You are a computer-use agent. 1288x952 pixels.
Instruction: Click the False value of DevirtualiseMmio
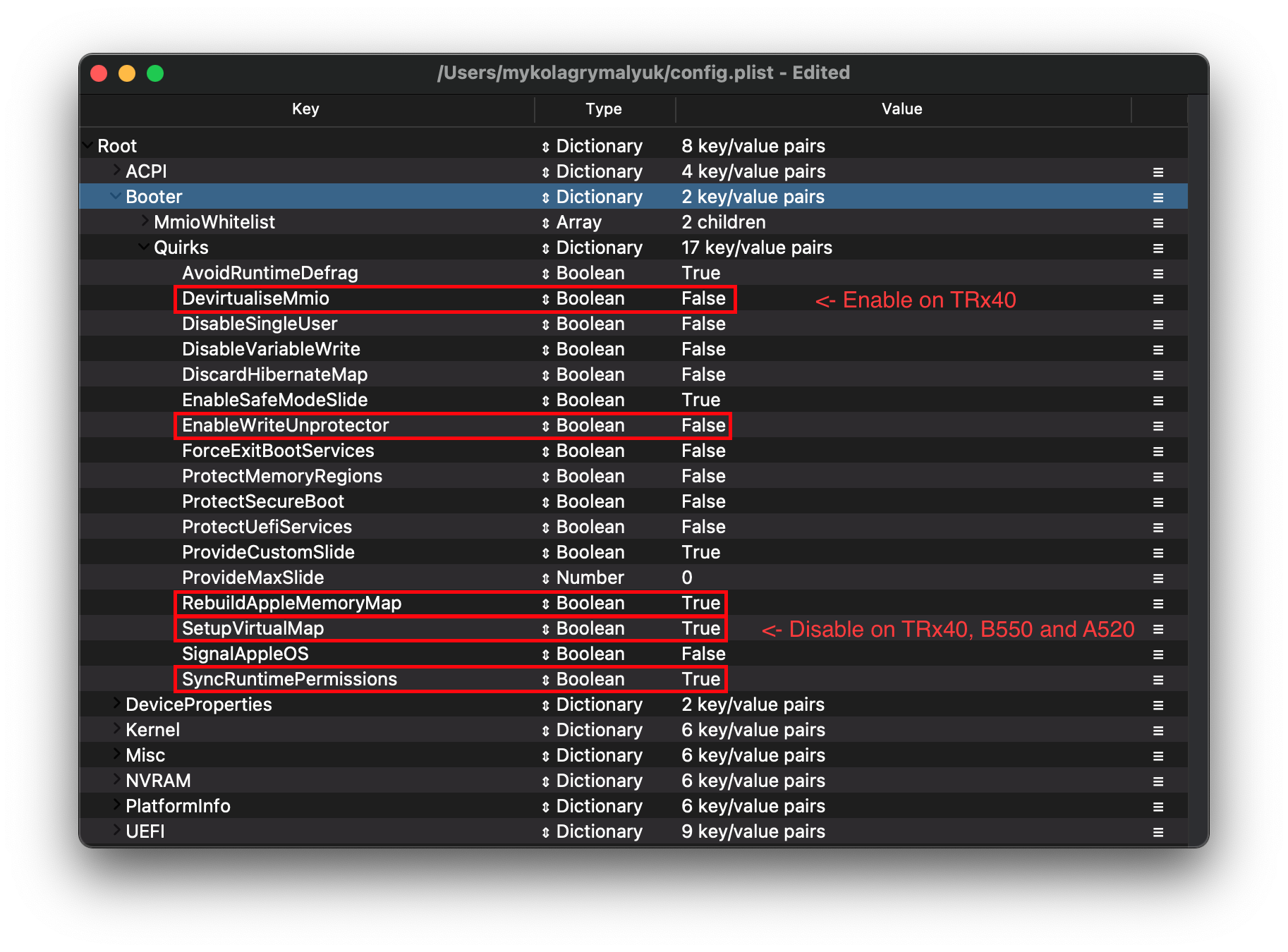[703, 299]
